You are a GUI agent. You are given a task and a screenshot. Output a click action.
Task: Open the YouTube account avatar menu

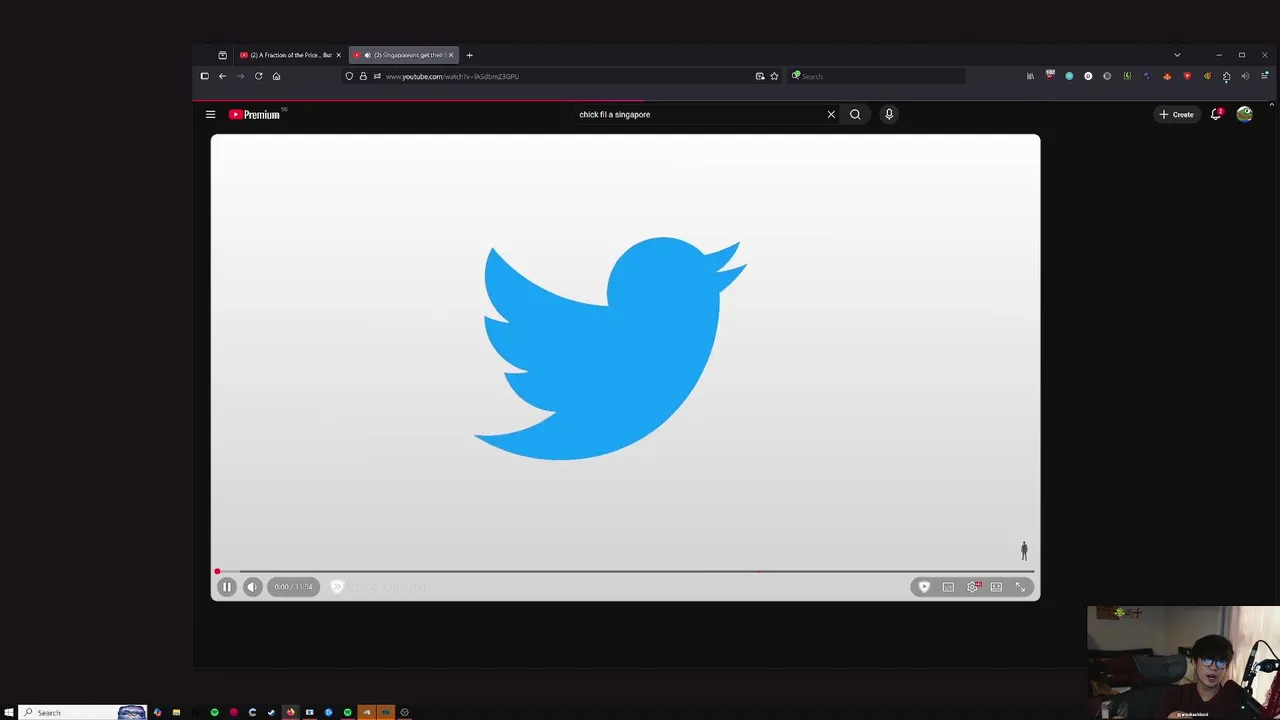pos(1244,114)
